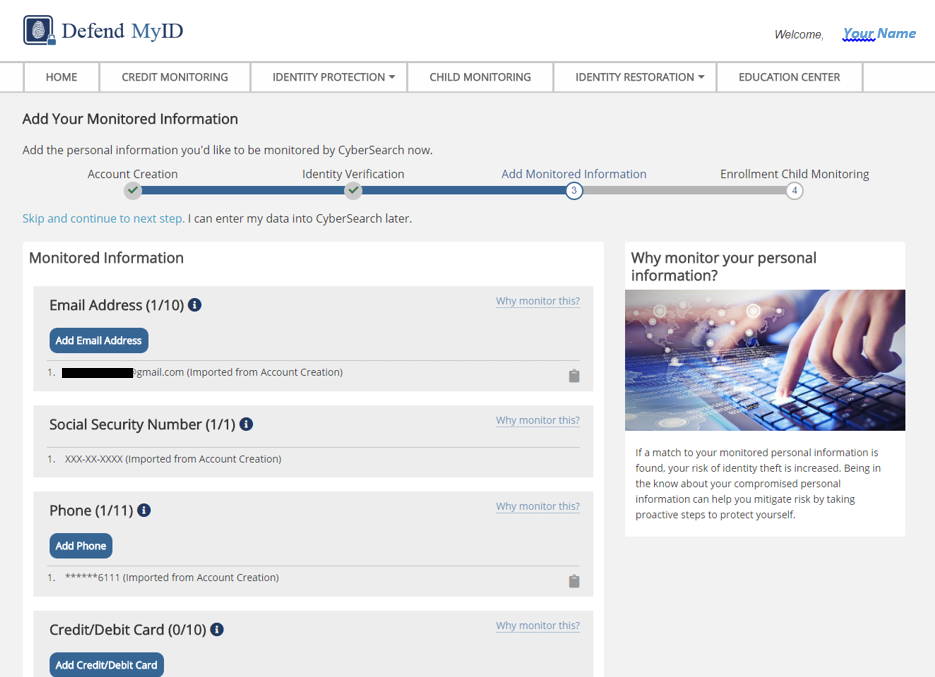Click the Add Your Monitored Information heading
This screenshot has height=677, width=935.
(130, 119)
